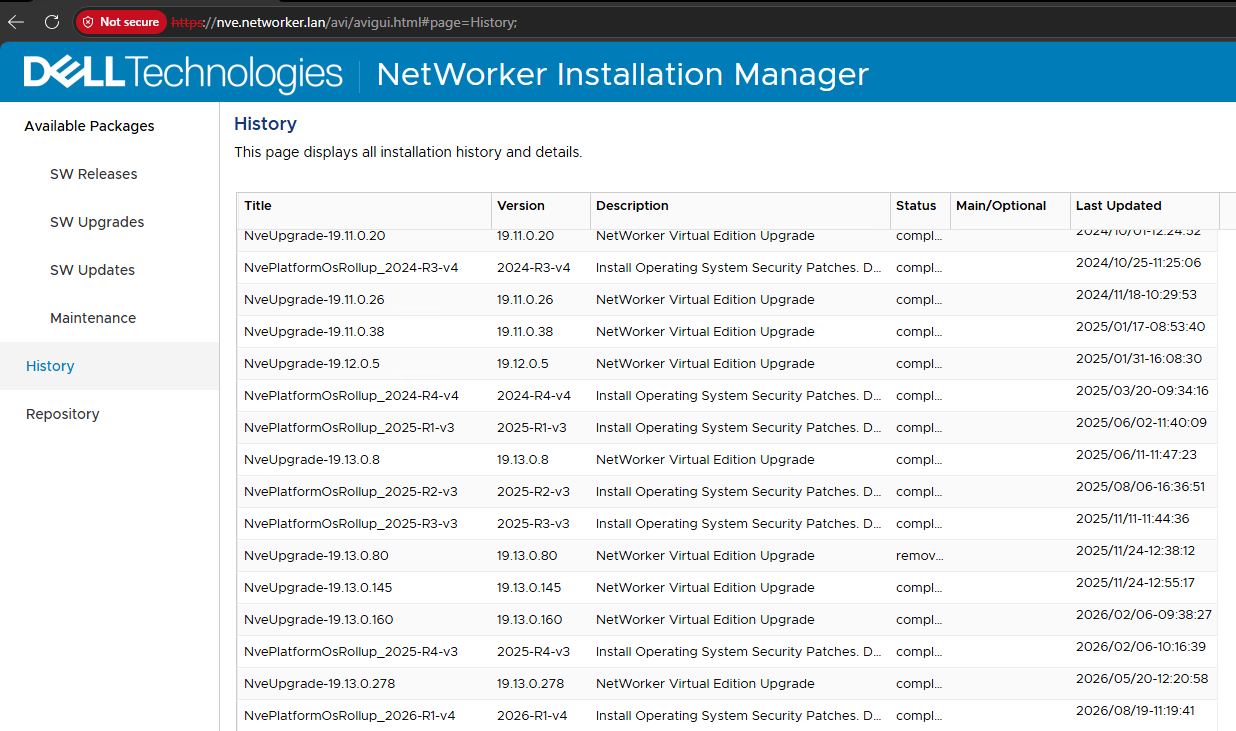Screen dimensions: 1236x731
Task: Open the Repository page
Action: (62, 414)
